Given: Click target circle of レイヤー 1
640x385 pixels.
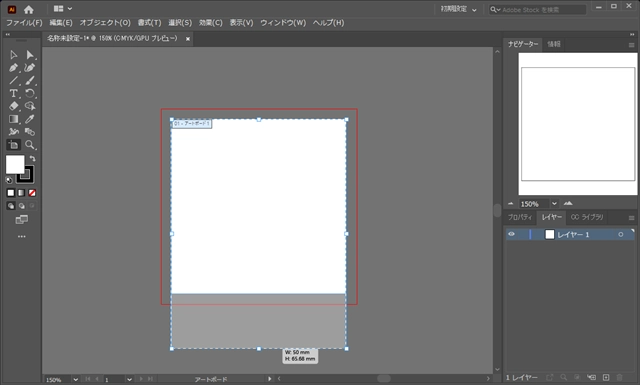Looking at the screenshot, I should (620, 234).
